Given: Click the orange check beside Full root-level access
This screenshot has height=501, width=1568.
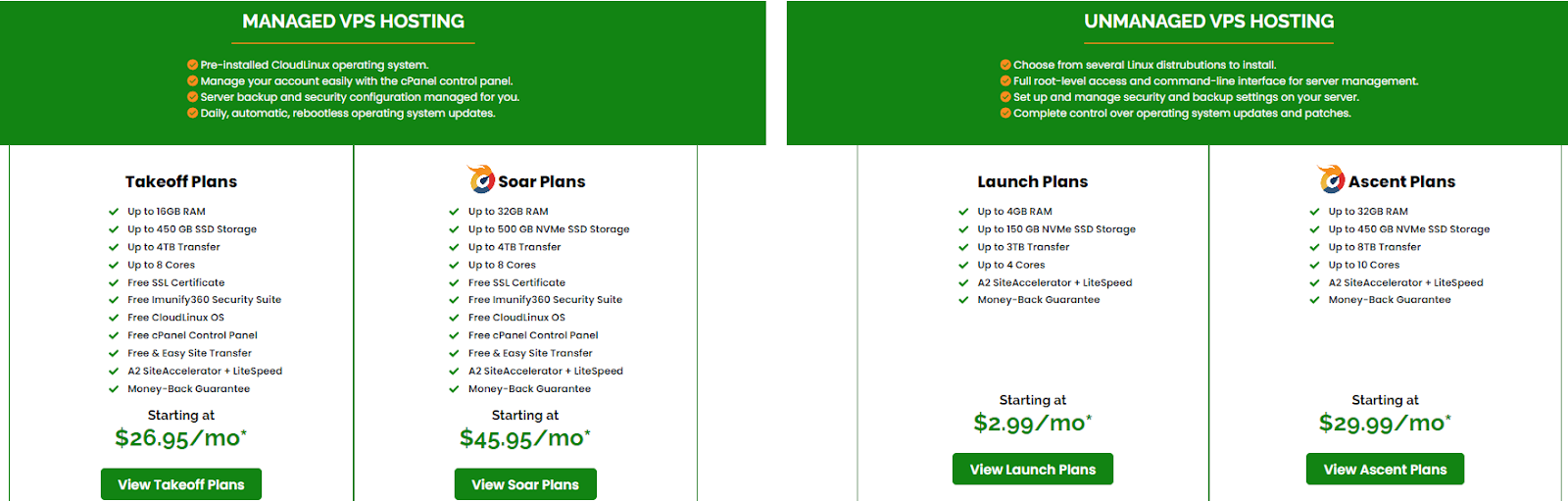Looking at the screenshot, I should point(1005,81).
